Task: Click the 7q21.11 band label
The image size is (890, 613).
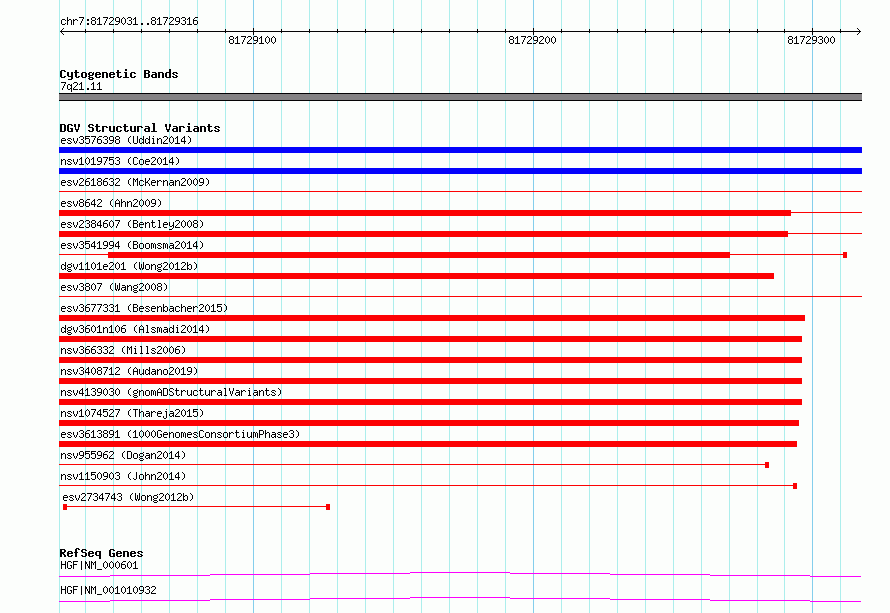Action: click(81, 86)
